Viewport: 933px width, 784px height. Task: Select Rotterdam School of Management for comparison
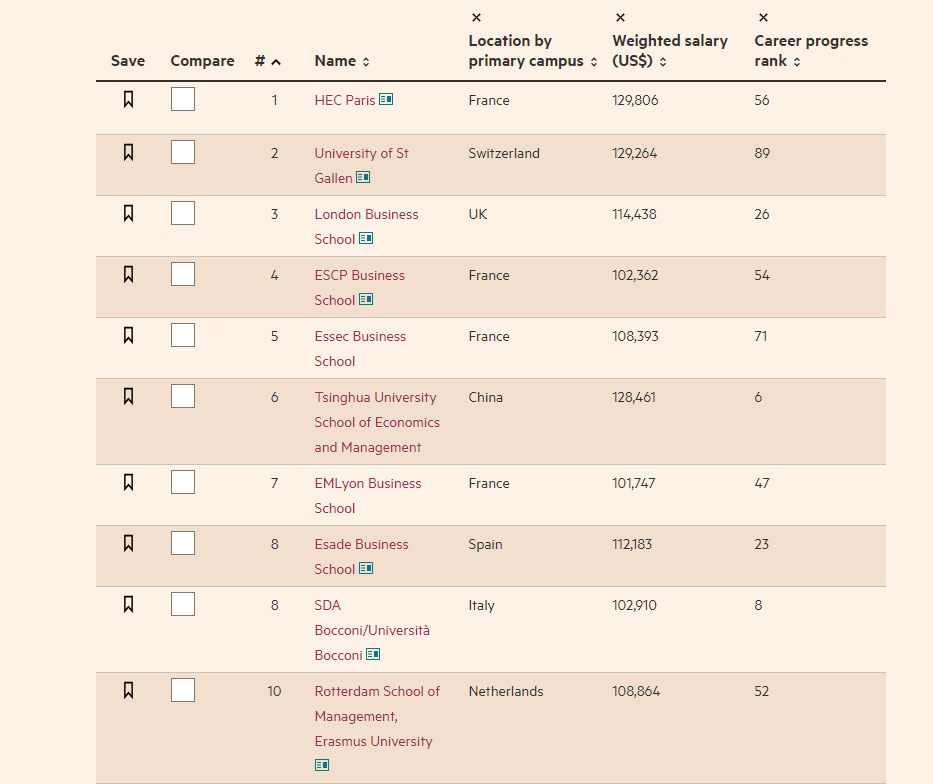coord(183,690)
